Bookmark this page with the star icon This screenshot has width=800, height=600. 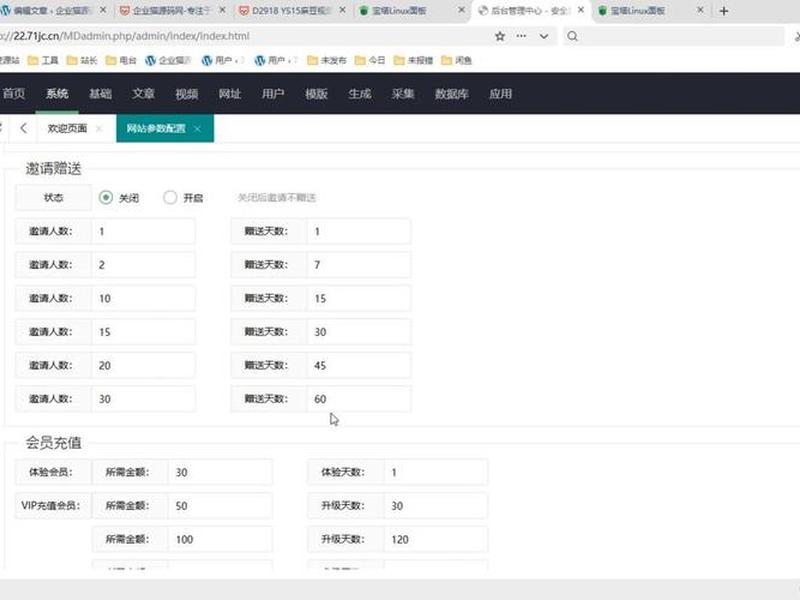[500, 36]
